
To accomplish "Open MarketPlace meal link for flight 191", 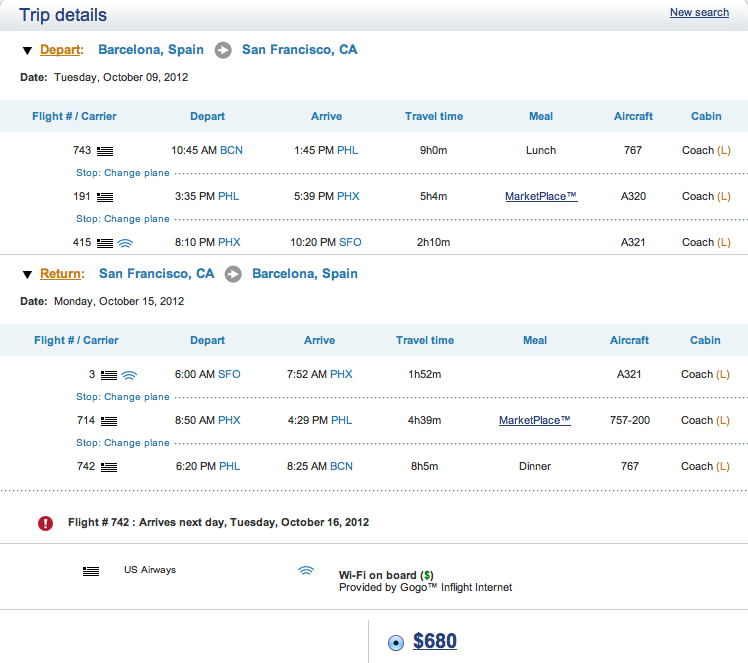I will 541,196.
